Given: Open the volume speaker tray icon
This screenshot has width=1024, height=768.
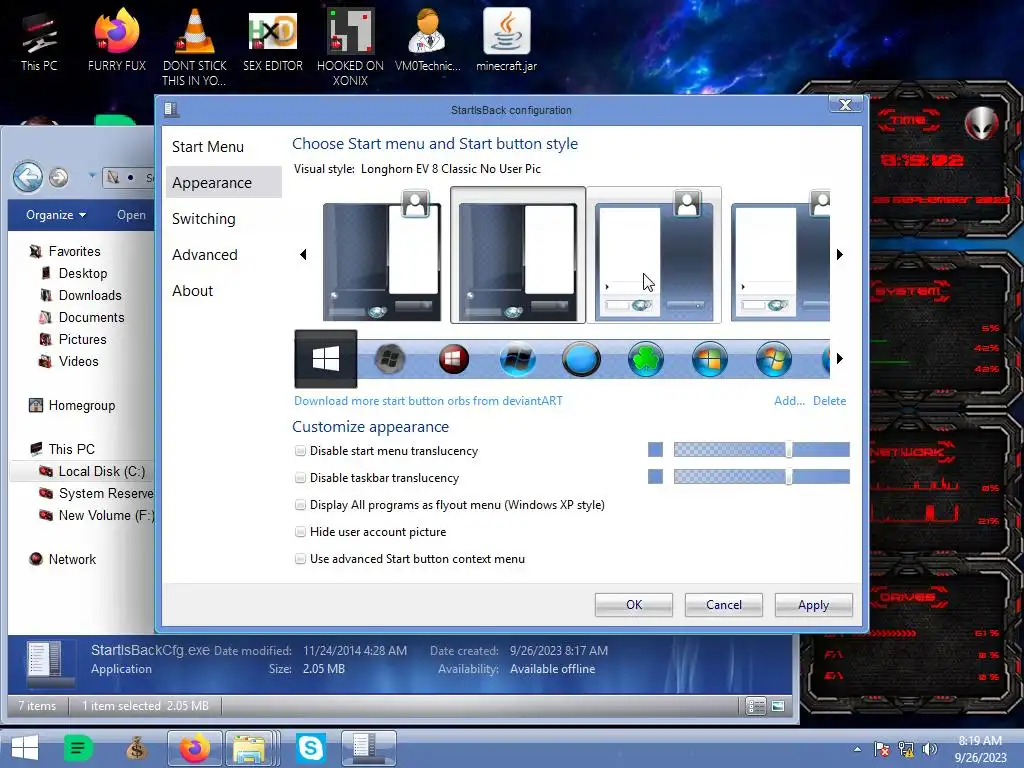Looking at the screenshot, I should coord(929,749).
